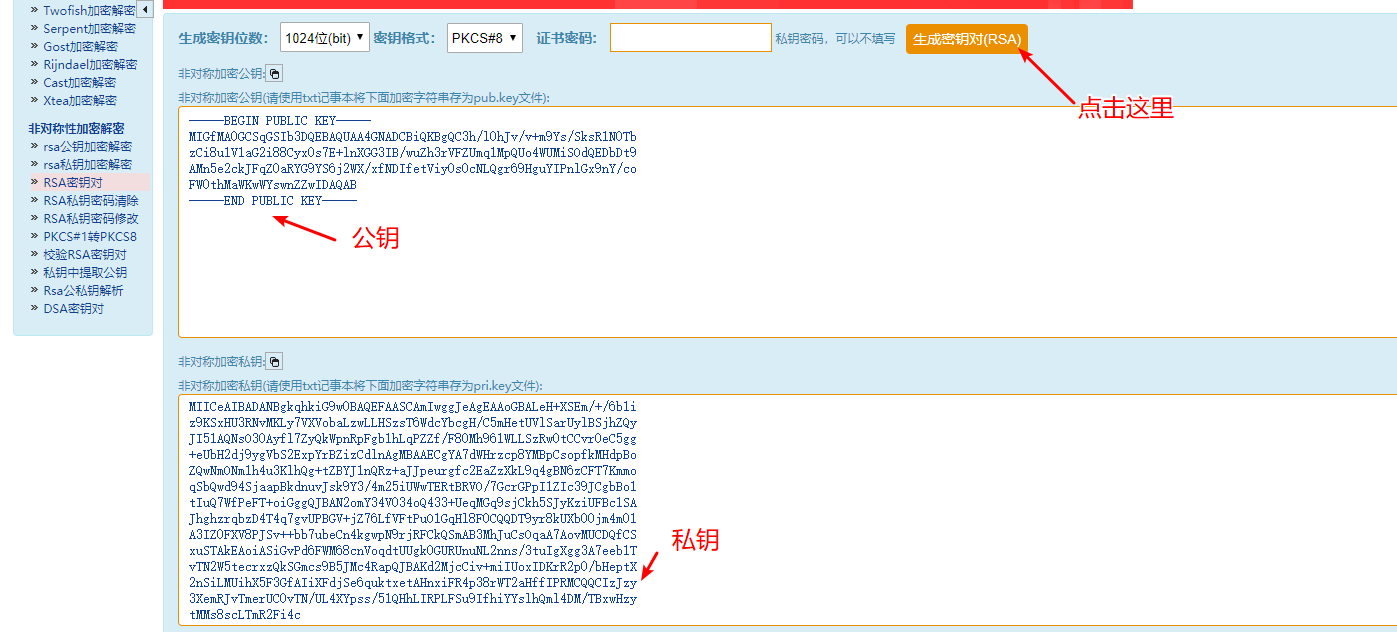Image resolution: width=1397 pixels, height=632 pixels.
Task: Click the 密钥格式 label
Action: (405, 38)
